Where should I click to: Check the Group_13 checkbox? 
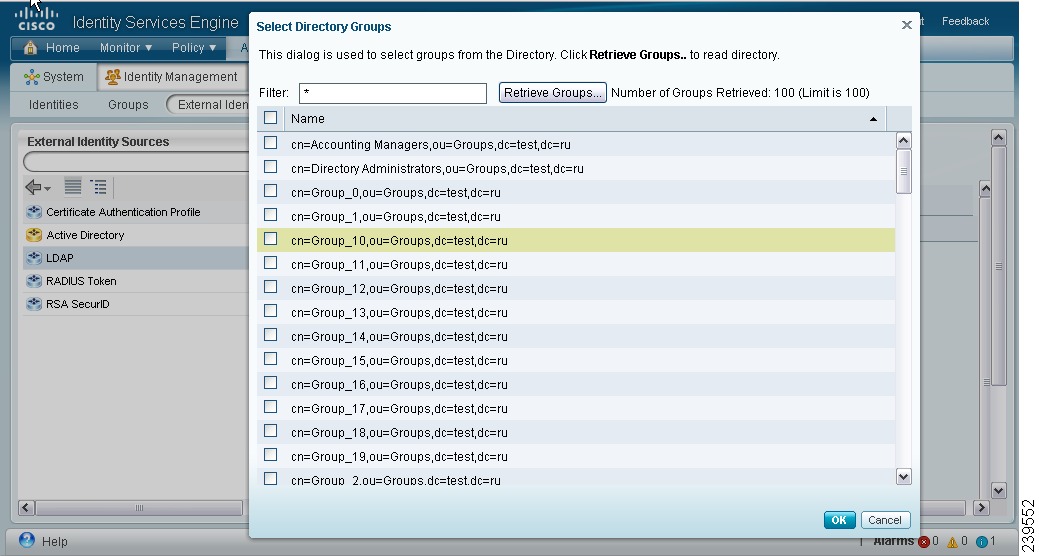(x=270, y=311)
